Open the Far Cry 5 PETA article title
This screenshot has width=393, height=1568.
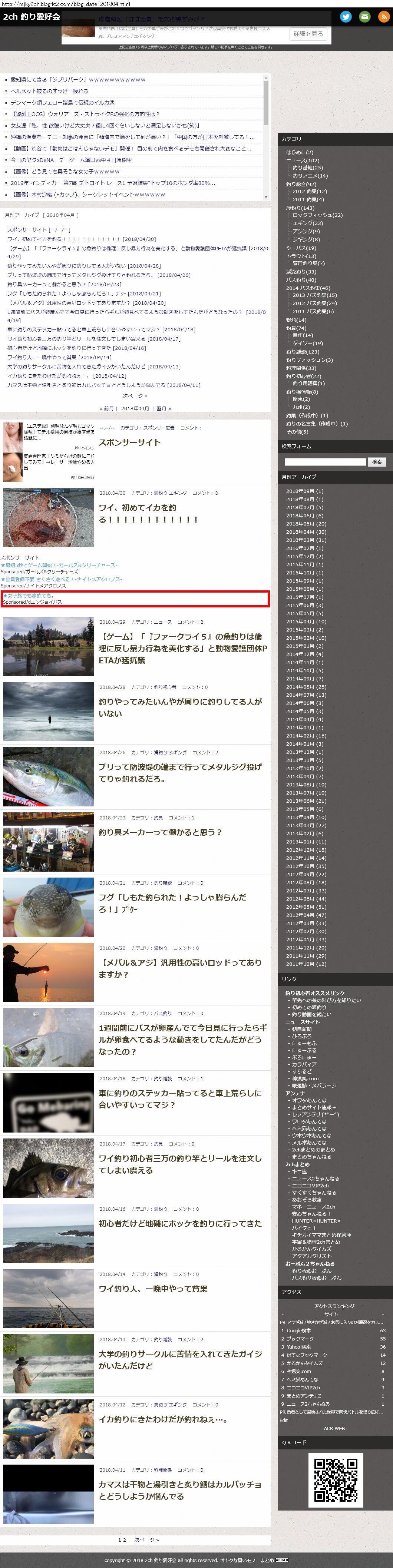point(183,648)
